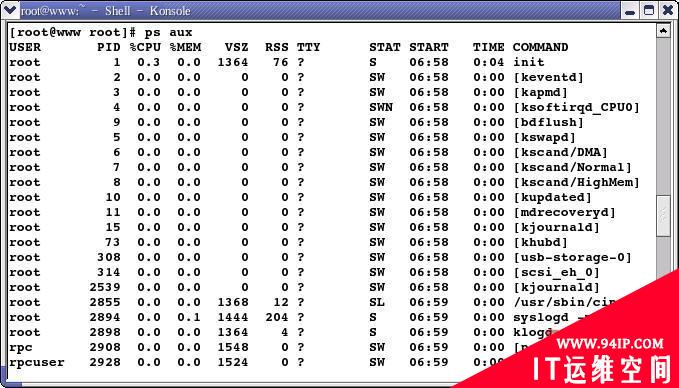Click the 'VSZ' column header
The height and width of the screenshot is (388, 679).
point(237,47)
